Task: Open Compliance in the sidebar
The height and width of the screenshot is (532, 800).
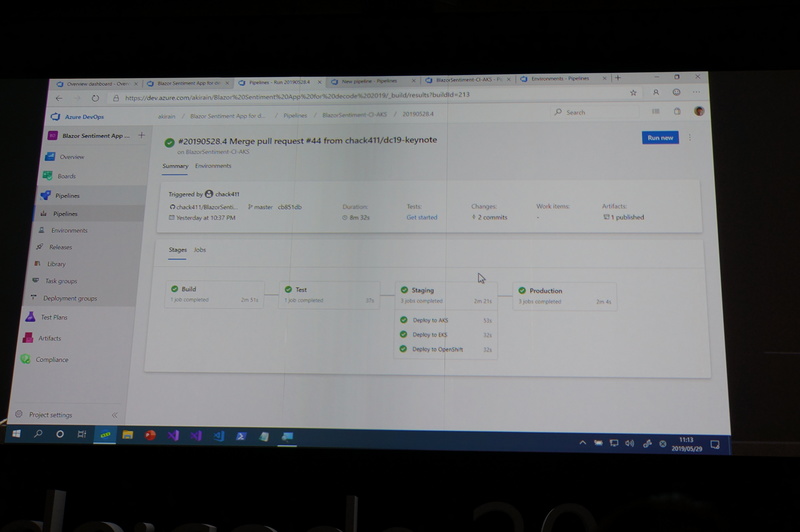Action: [x=52, y=360]
